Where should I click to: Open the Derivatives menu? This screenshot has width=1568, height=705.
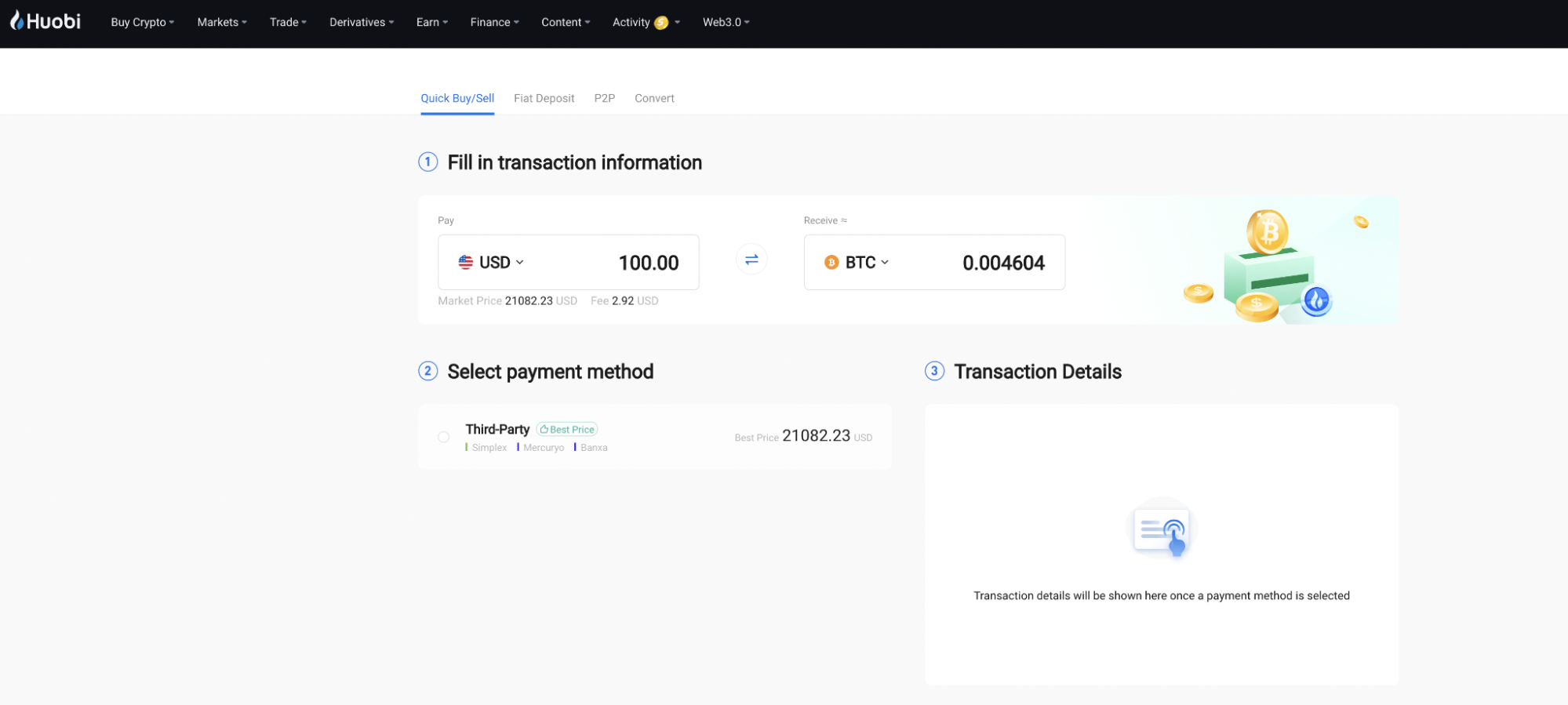(361, 23)
